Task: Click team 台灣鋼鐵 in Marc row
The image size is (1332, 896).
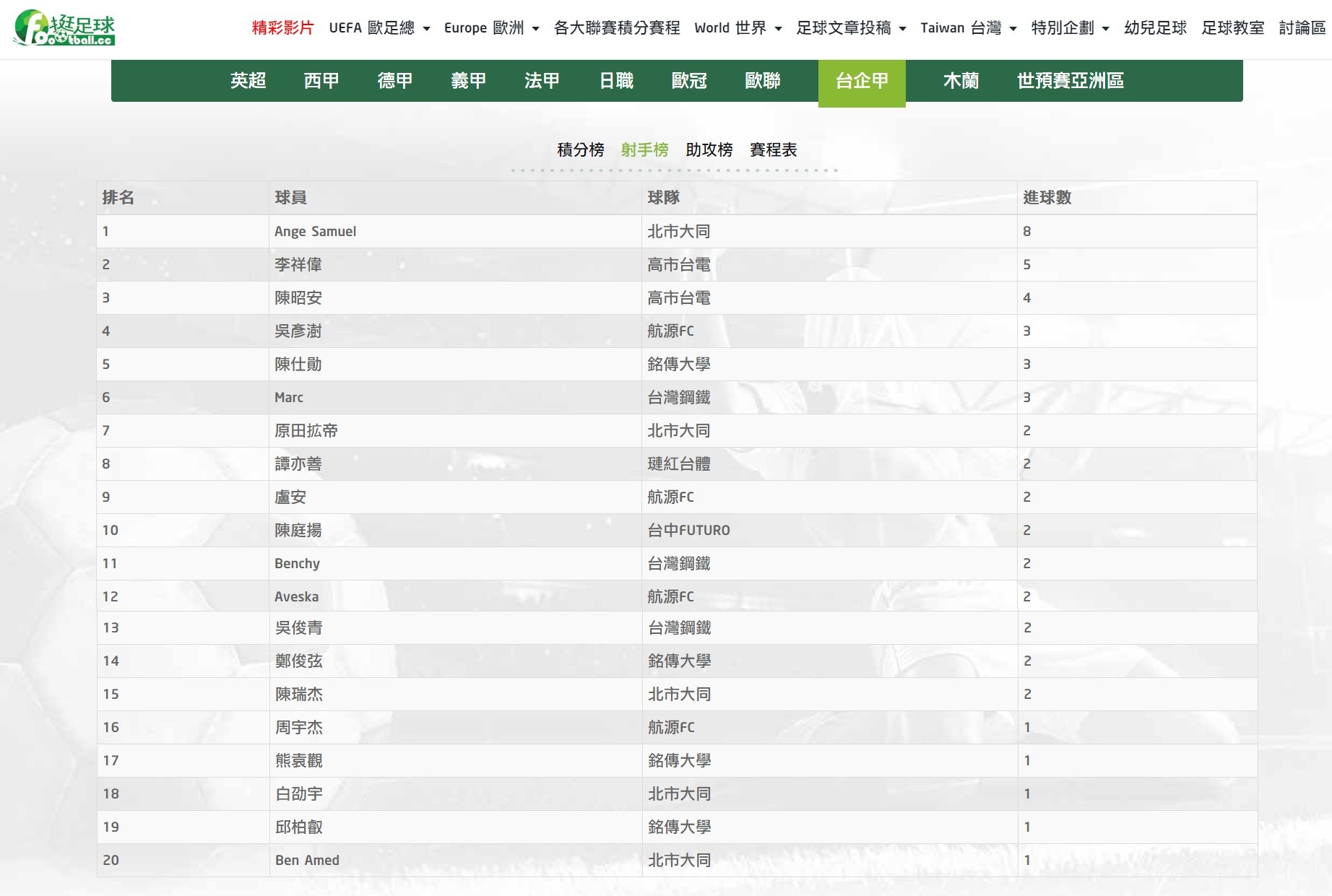Action: 679,398
